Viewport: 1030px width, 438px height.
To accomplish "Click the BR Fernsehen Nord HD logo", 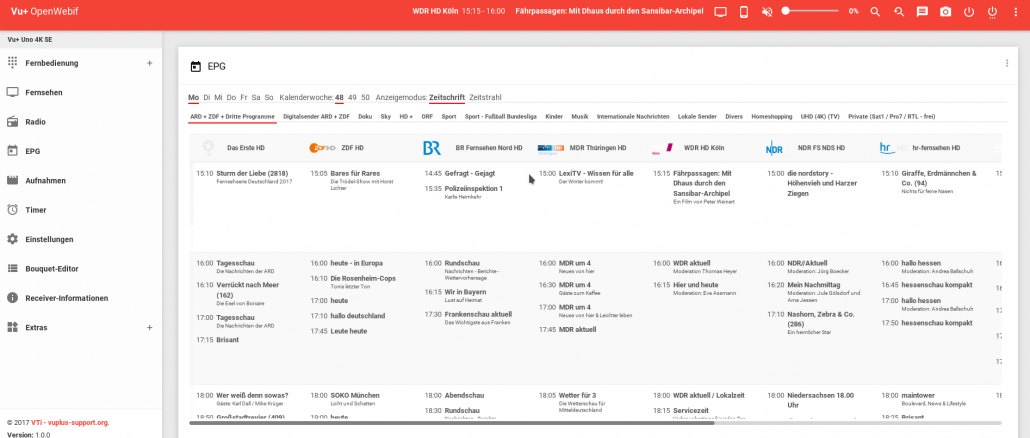I will point(432,148).
